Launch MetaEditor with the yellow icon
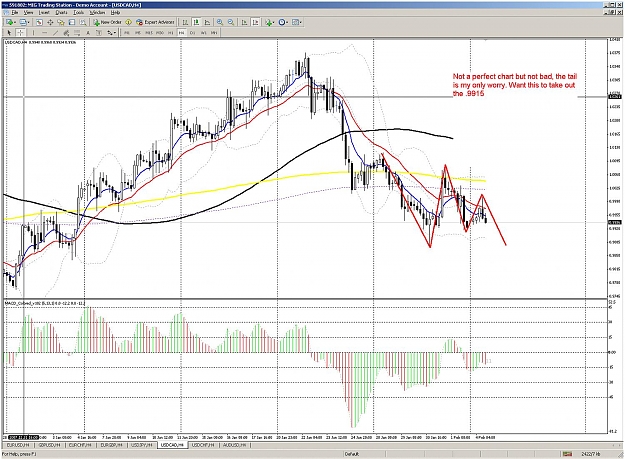 point(128,22)
